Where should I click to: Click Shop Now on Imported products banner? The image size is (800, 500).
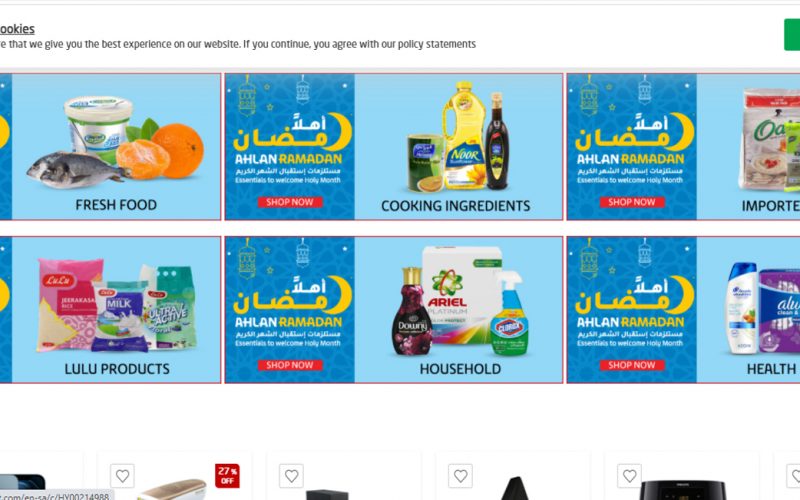pos(632,202)
